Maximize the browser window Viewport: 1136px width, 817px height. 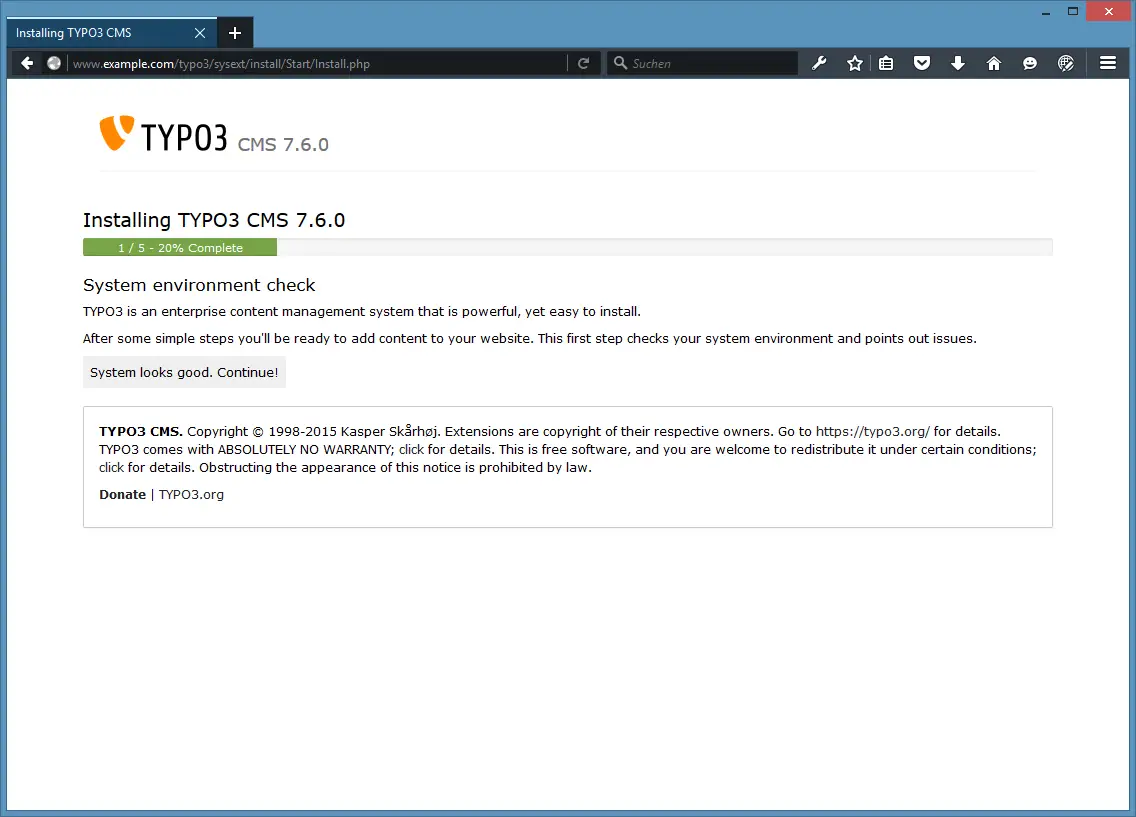click(x=1073, y=12)
